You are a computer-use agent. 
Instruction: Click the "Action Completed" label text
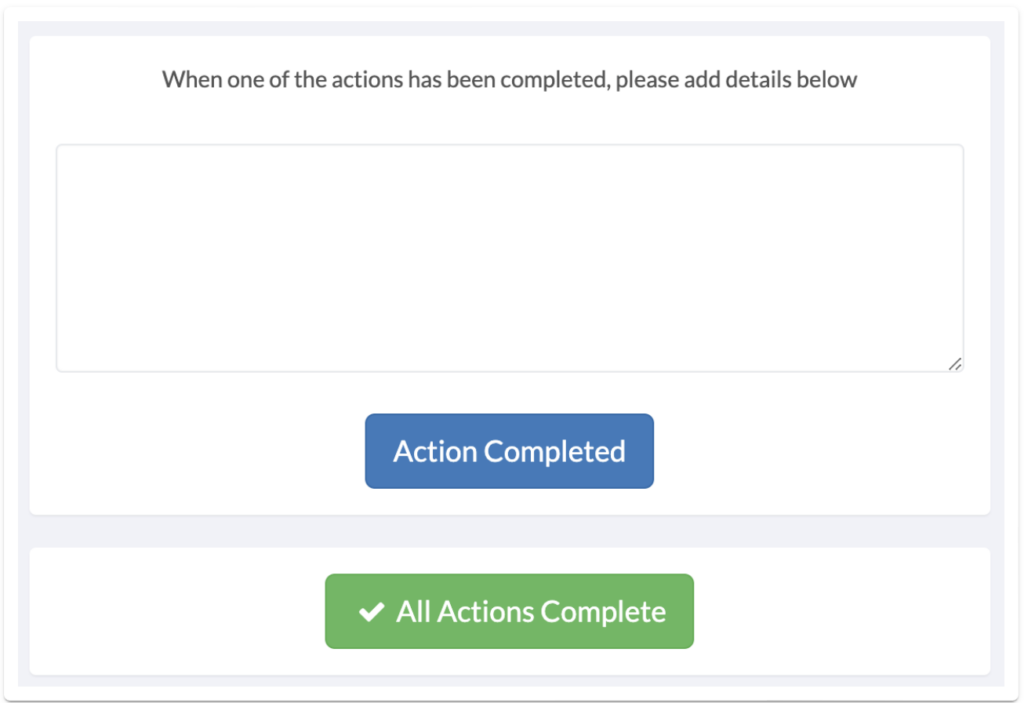point(509,451)
